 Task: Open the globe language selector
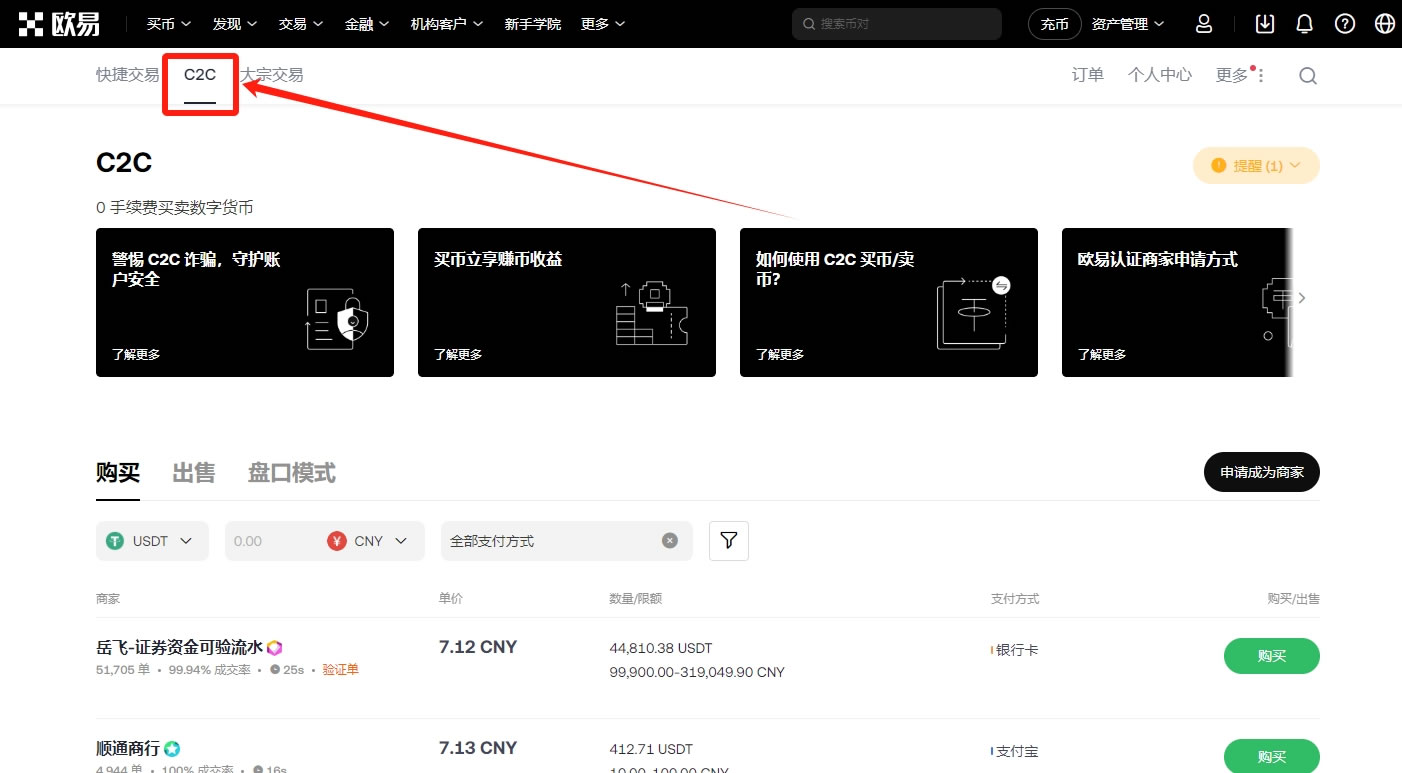pos(1384,24)
